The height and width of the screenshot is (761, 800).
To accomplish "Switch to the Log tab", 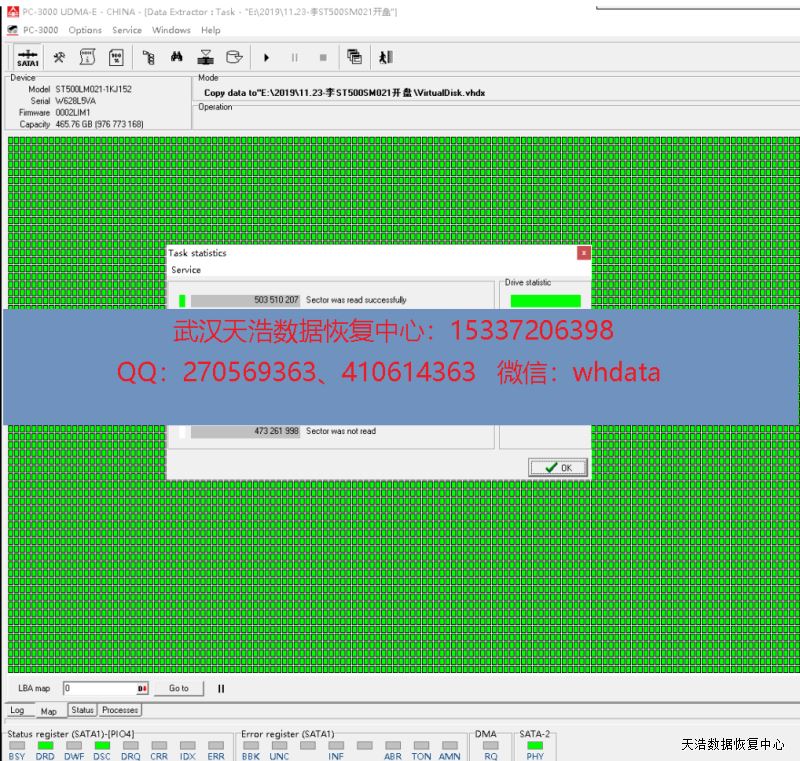I will click(x=17, y=710).
